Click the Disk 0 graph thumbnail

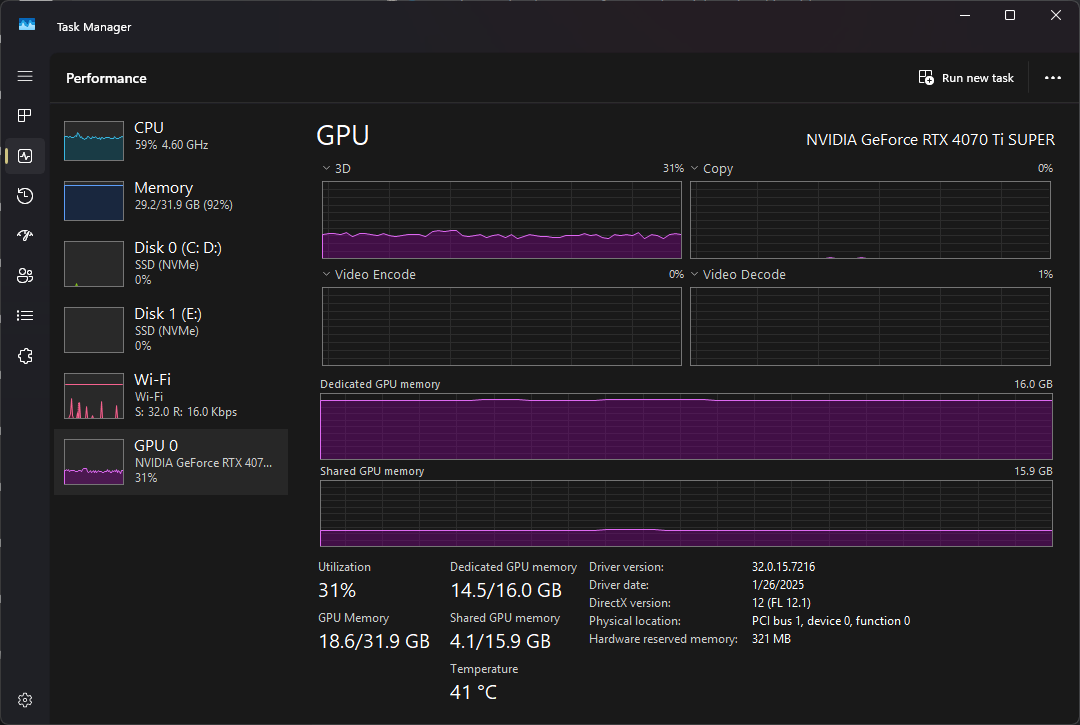[x=94, y=264]
